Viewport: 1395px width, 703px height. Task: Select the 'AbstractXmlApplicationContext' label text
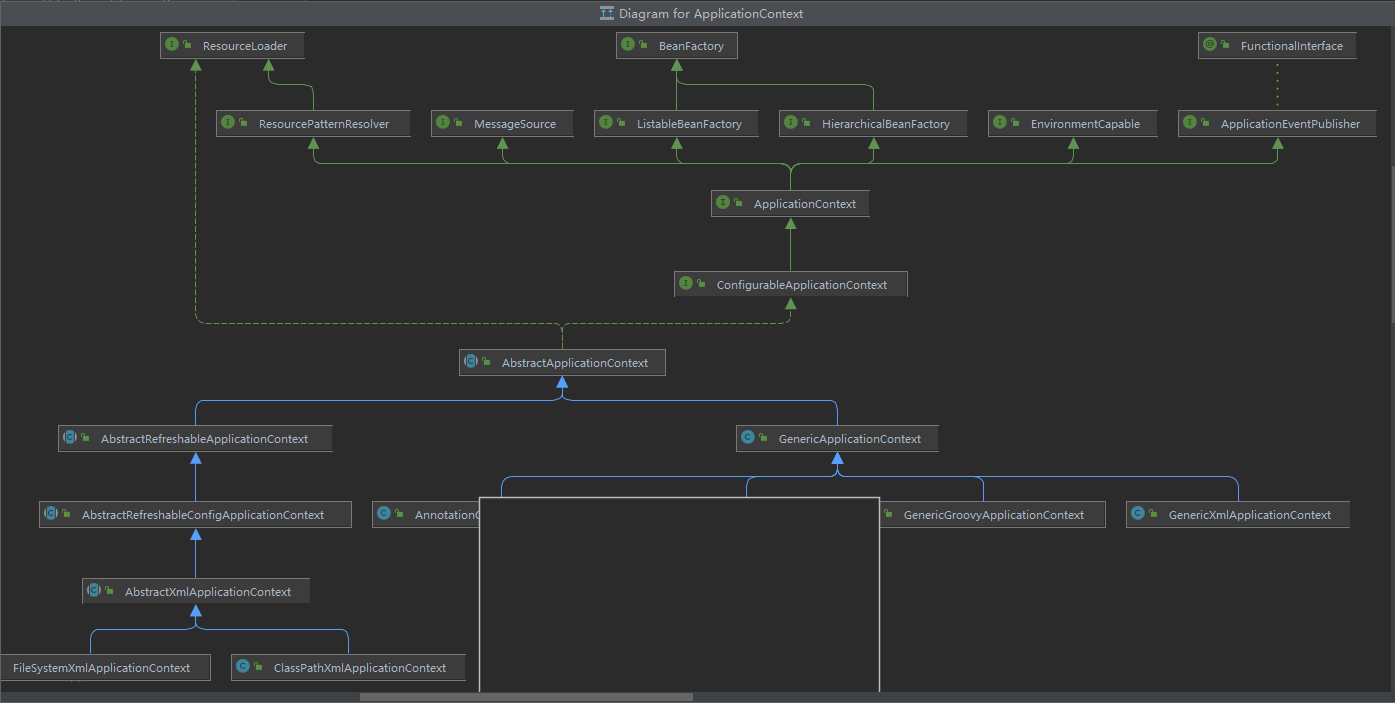click(x=208, y=592)
